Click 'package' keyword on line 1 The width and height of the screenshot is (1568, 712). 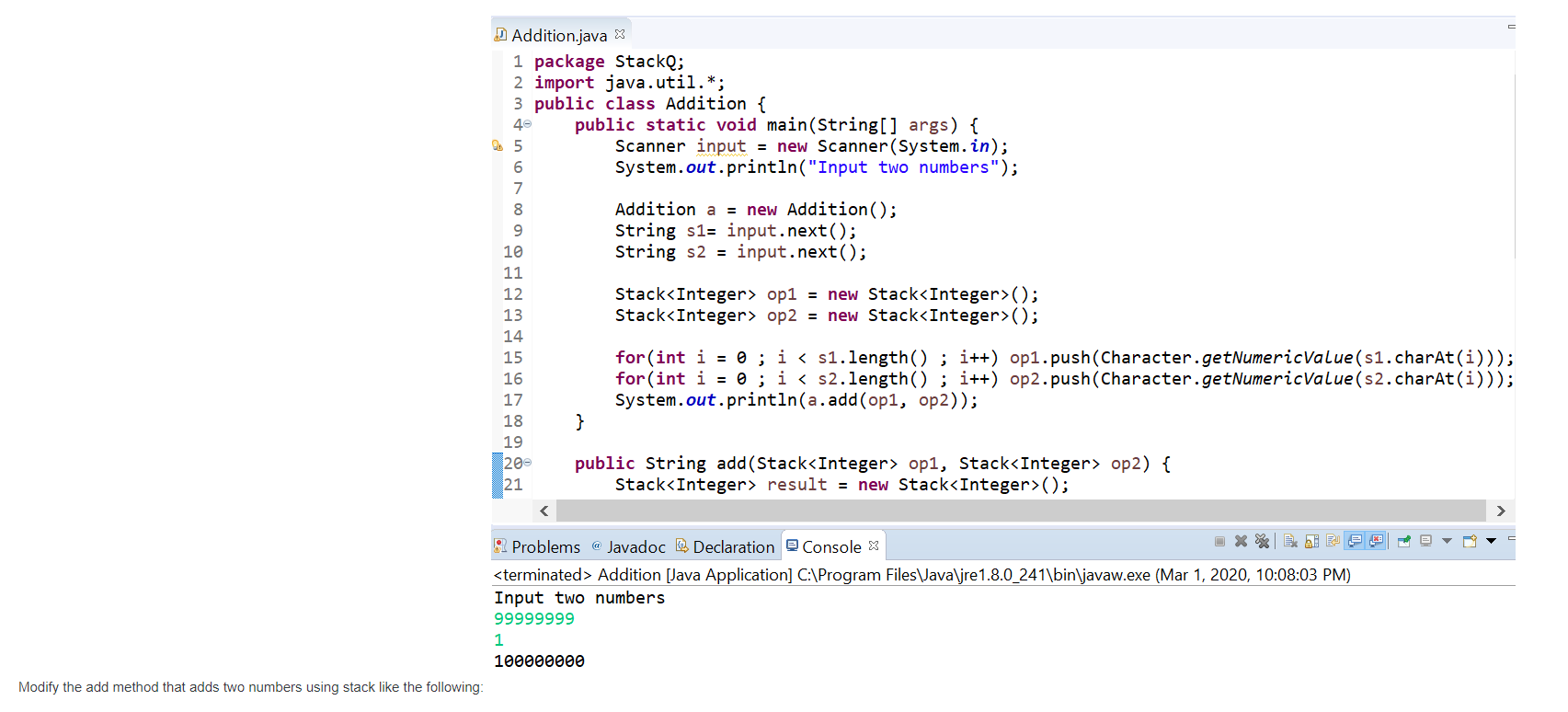click(569, 62)
